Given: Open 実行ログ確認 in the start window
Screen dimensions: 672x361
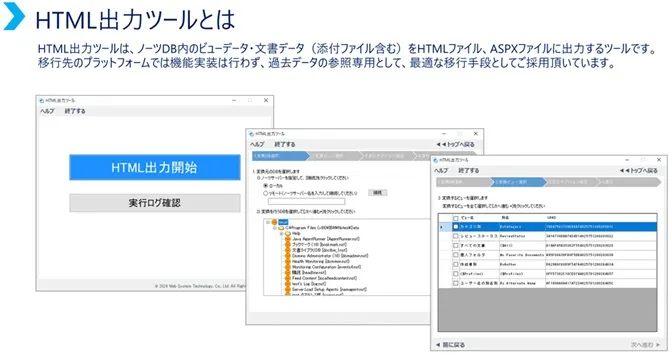Looking at the screenshot, I should tap(155, 203).
